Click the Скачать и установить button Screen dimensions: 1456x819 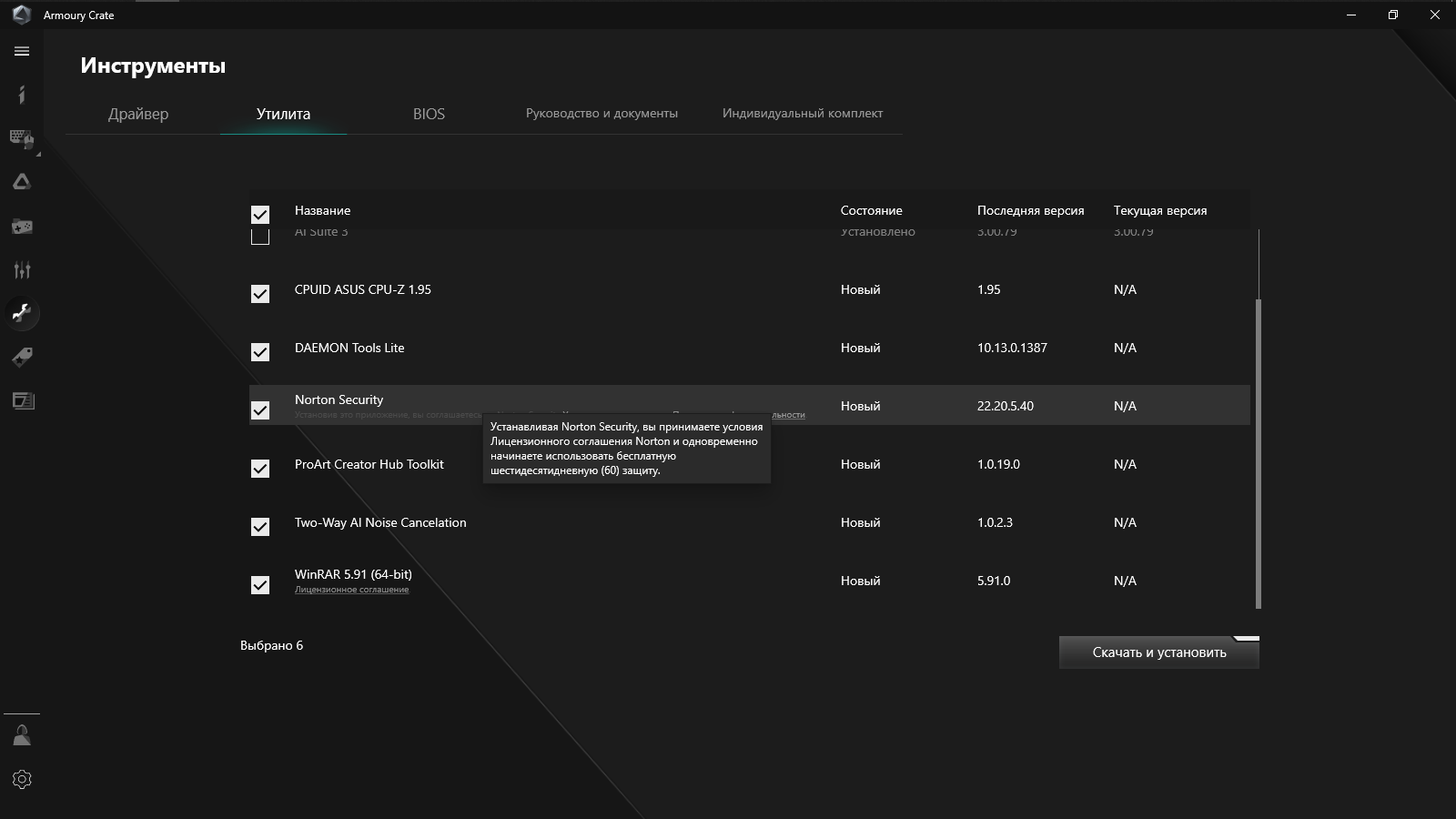1158,652
